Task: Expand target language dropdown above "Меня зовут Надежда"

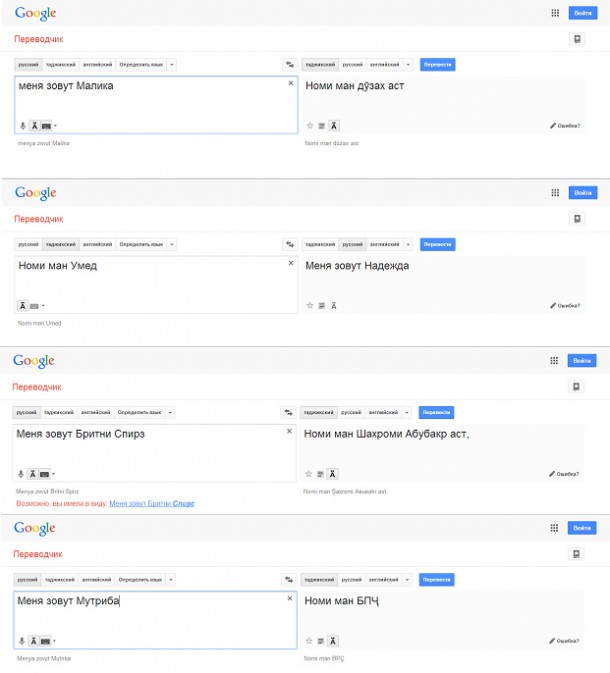Action: coord(408,243)
